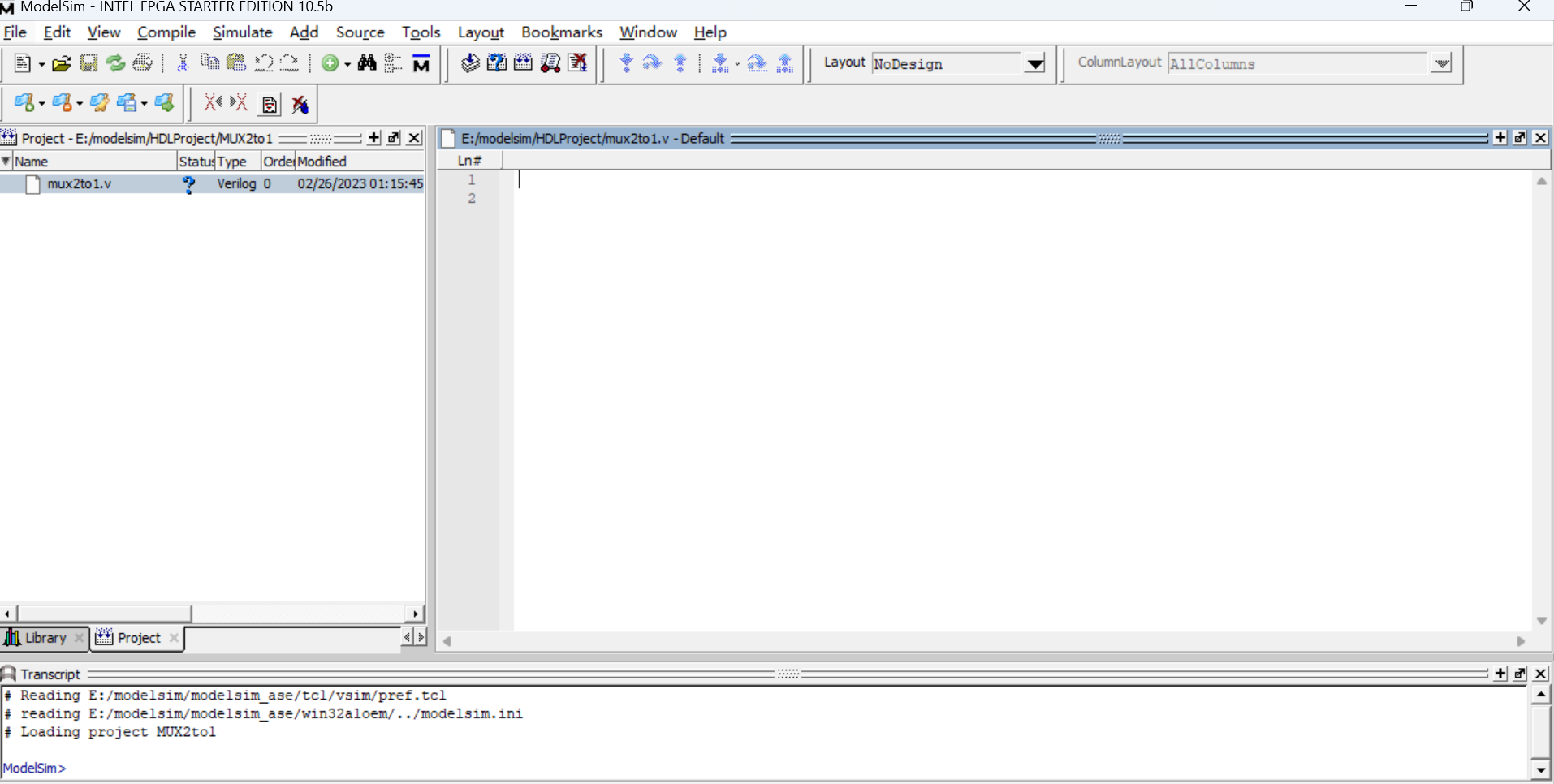Open the ColumnLayout AllColumns dropdown
The image size is (1554, 784).
(1442, 63)
